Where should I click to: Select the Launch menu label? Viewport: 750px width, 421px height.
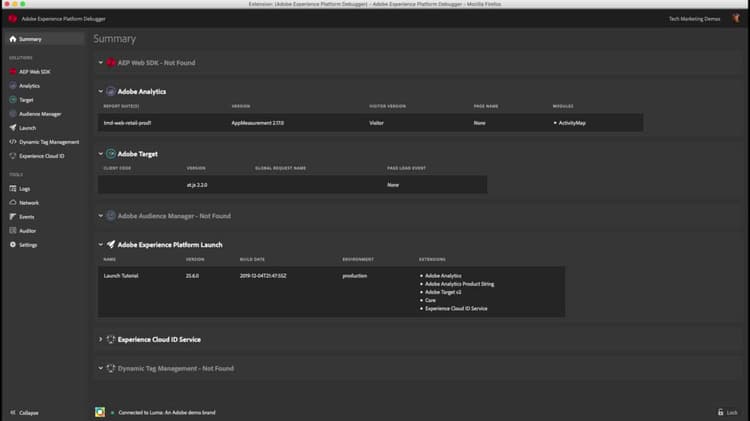pos(27,128)
